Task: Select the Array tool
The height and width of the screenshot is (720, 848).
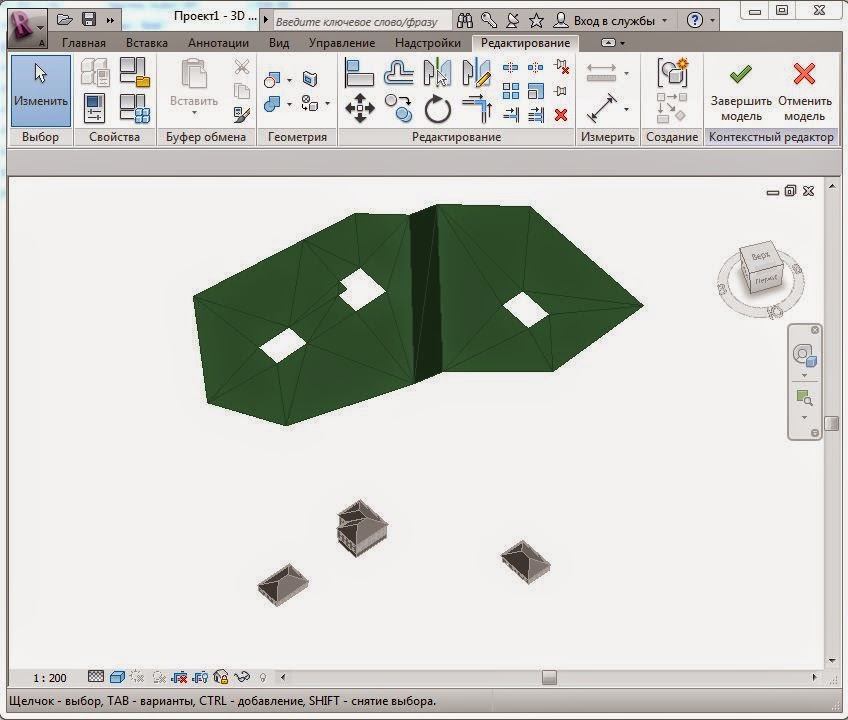Action: [x=510, y=91]
